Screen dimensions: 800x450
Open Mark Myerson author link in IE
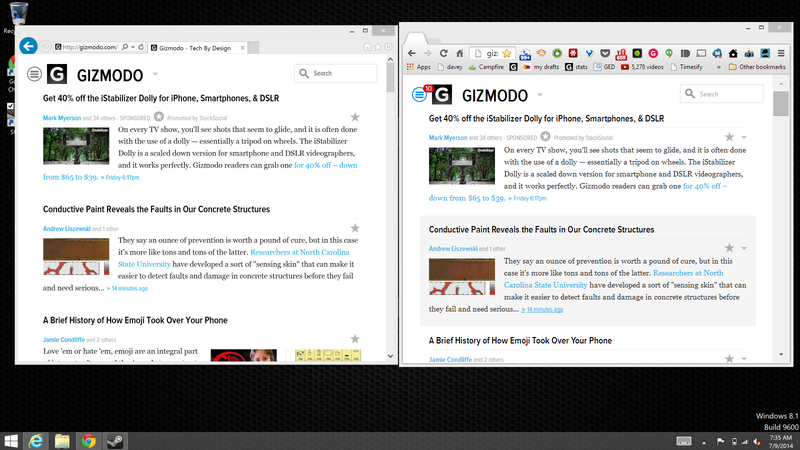62,118
